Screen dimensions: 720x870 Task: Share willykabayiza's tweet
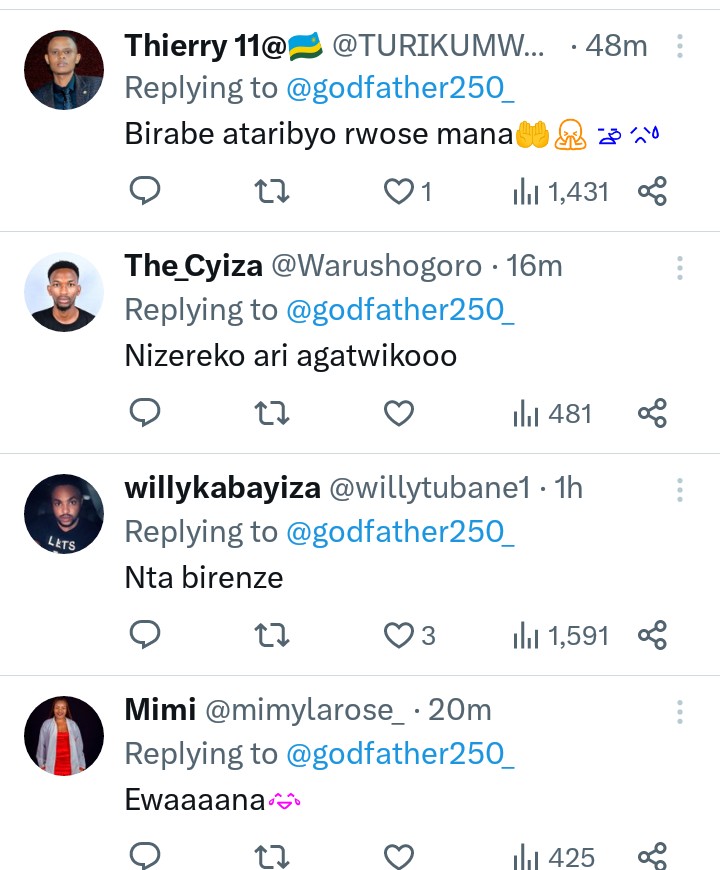tap(652, 635)
